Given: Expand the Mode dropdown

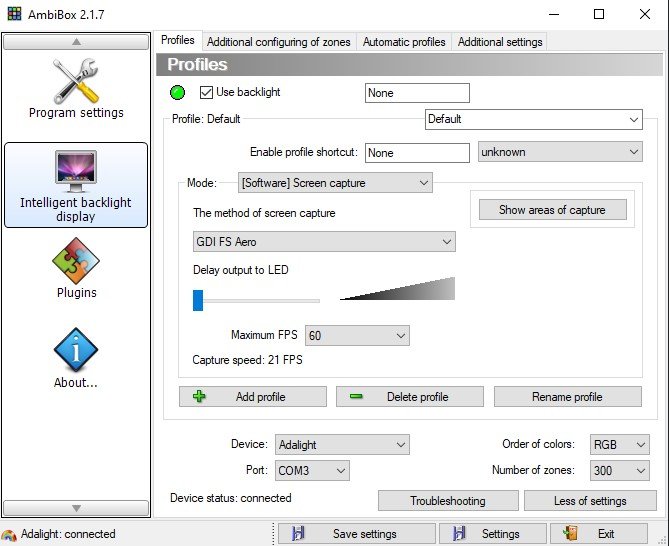Looking at the screenshot, I should point(335,183).
